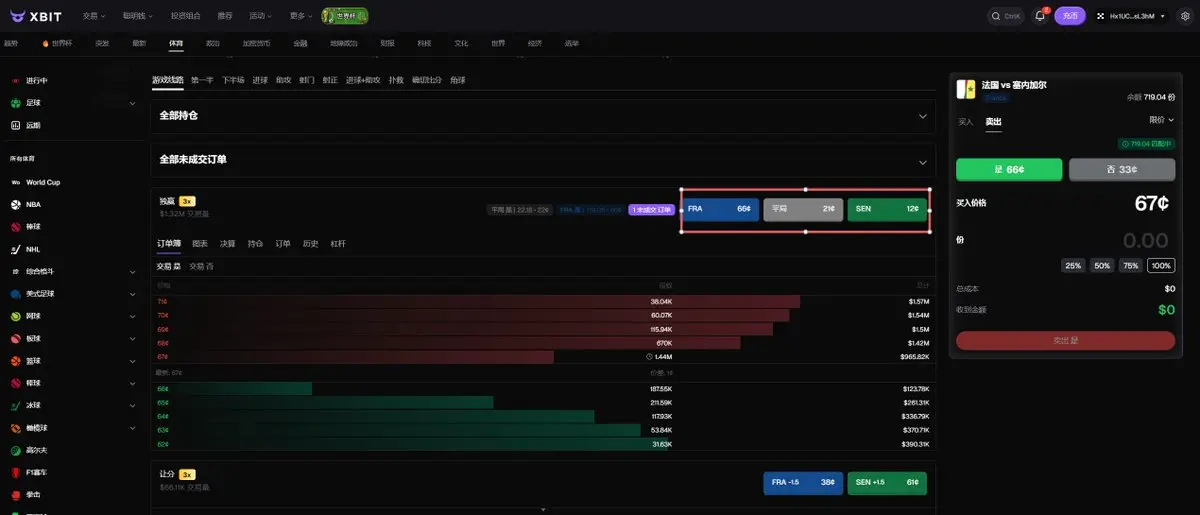This screenshot has width=1200, height=515.
Task: Open 拳击 boxing in sidebar
Action: (27, 494)
